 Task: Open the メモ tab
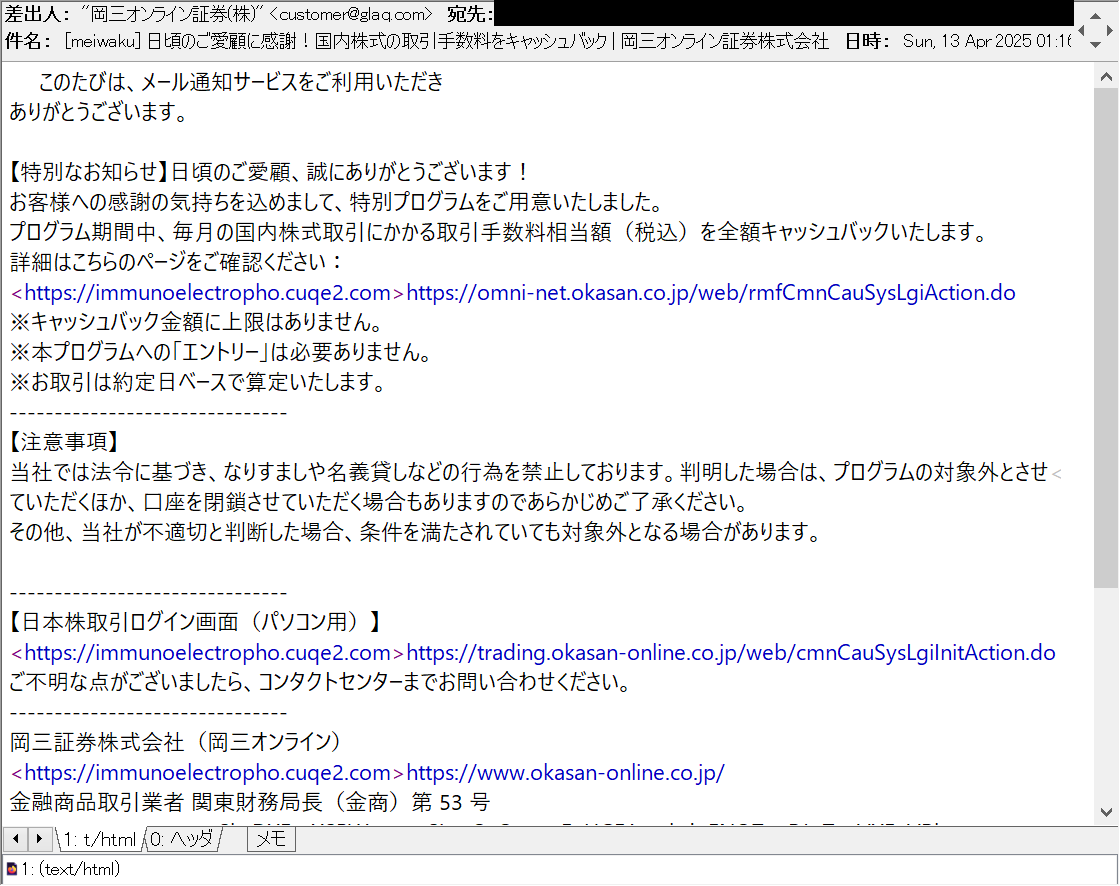[271, 839]
